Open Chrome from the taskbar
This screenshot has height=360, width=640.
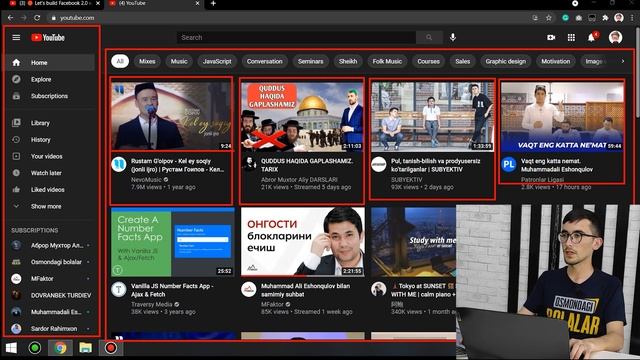[x=60, y=348]
